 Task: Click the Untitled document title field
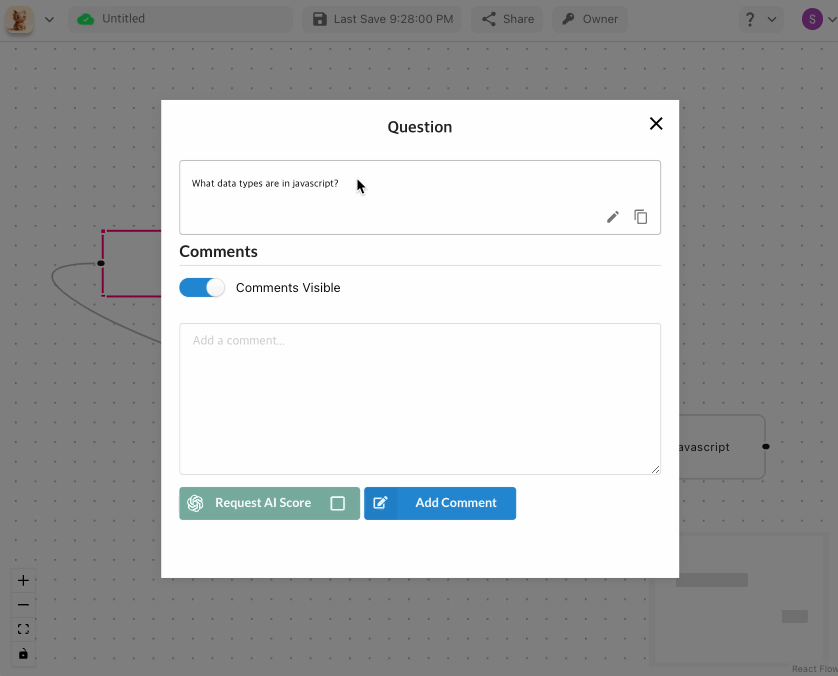point(181,19)
